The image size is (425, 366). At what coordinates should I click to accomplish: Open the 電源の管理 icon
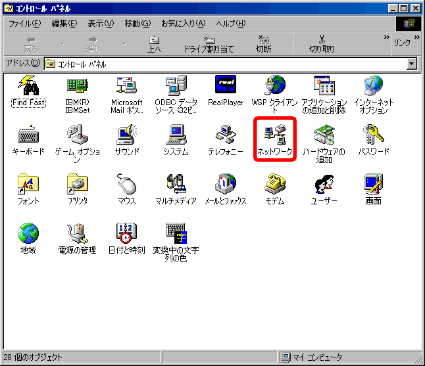coord(77,238)
